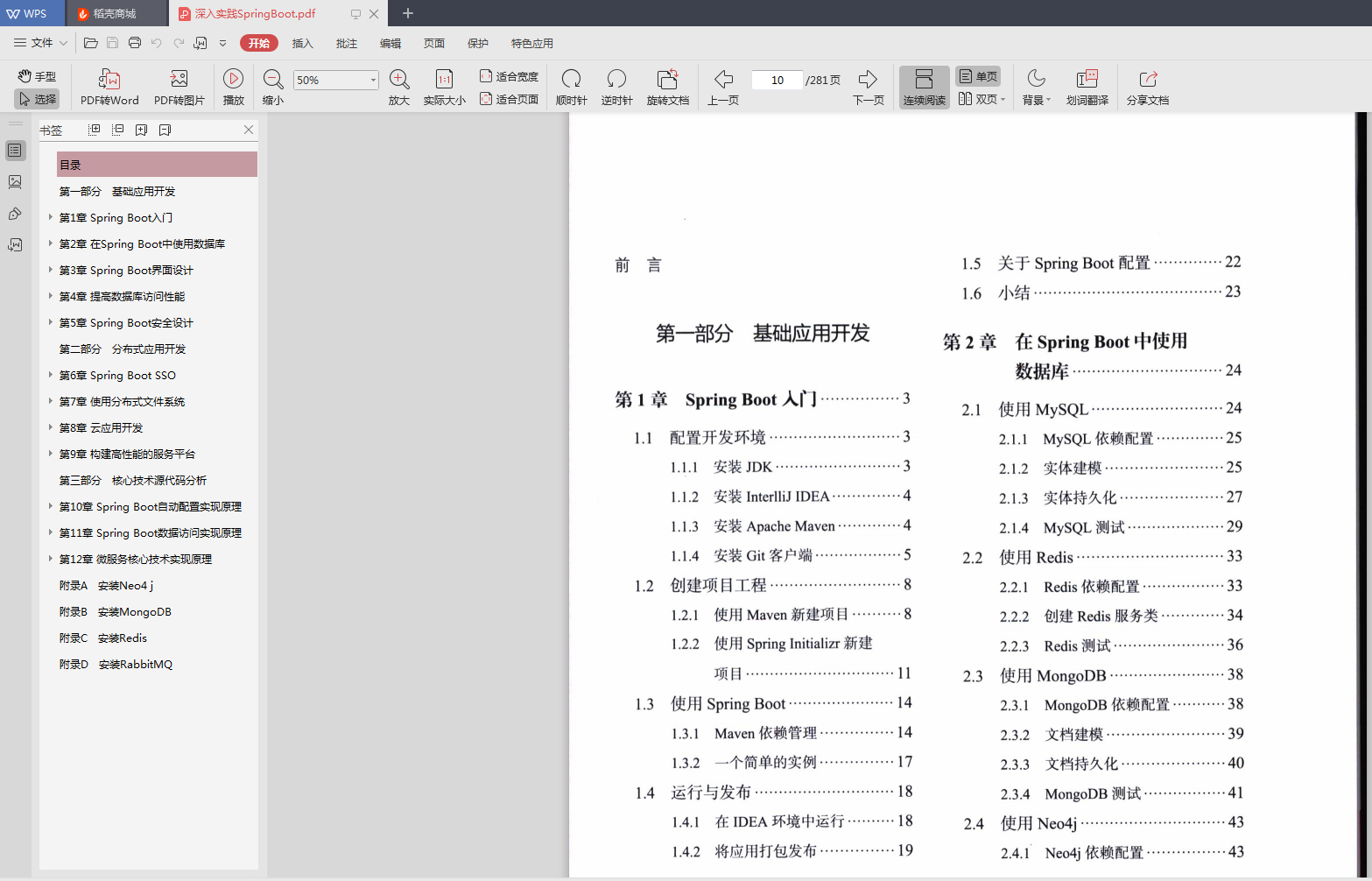Open the 50% zoom level dropdown
Screen dimensions: 1372x881
point(373,80)
